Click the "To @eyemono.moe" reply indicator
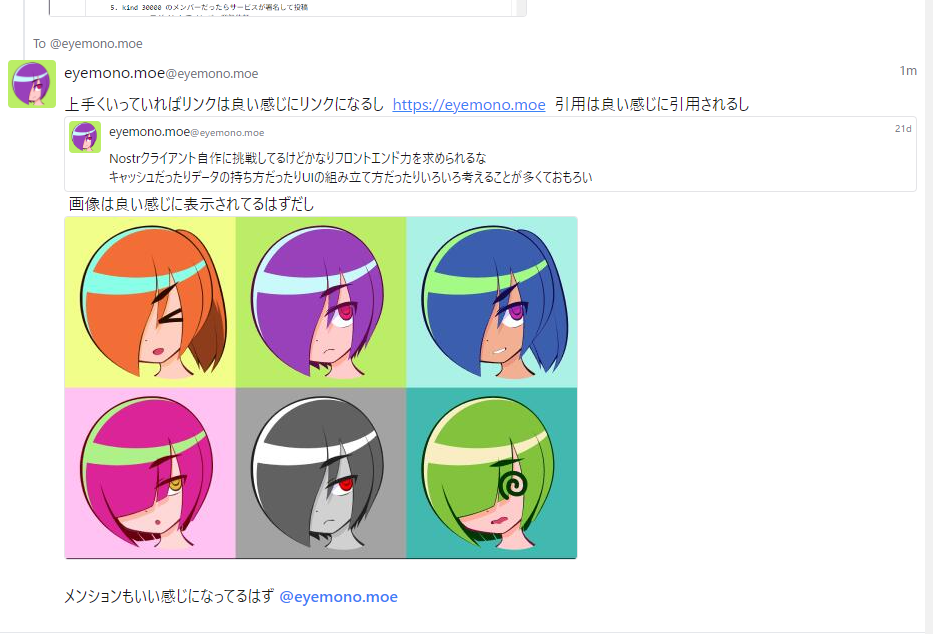 87,43
